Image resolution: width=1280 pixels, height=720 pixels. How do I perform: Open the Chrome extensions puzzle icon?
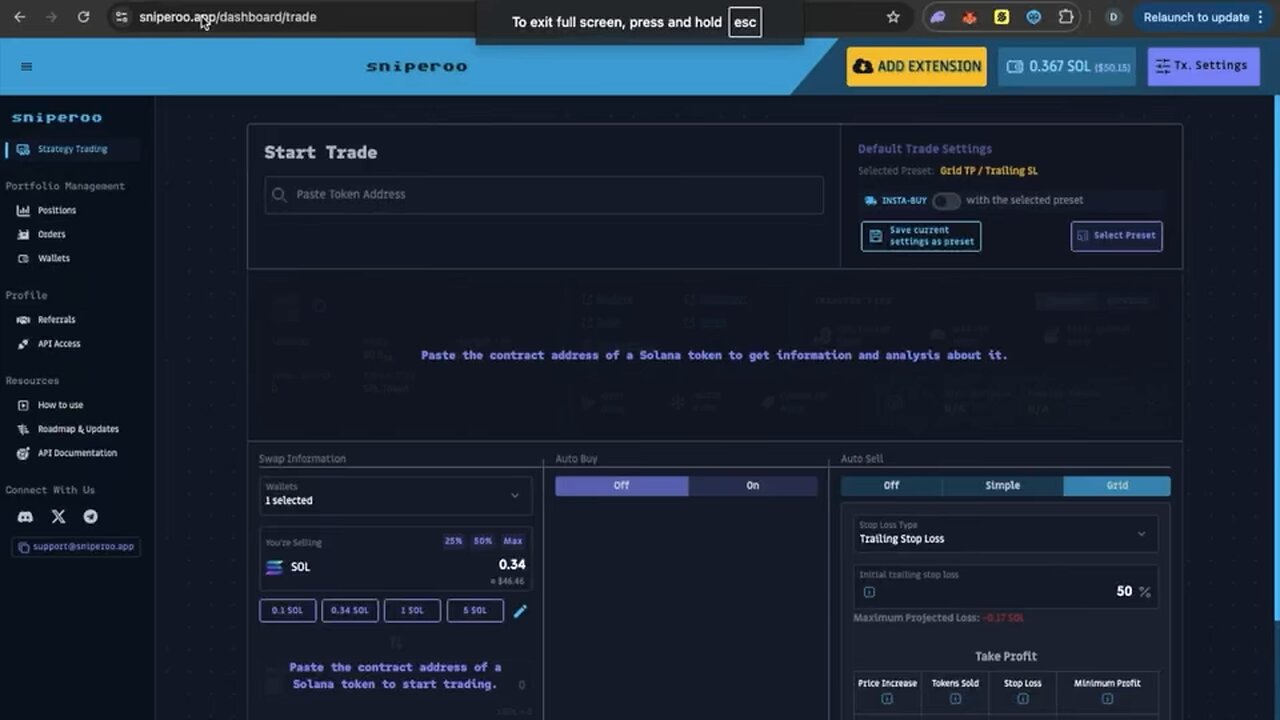click(1066, 17)
